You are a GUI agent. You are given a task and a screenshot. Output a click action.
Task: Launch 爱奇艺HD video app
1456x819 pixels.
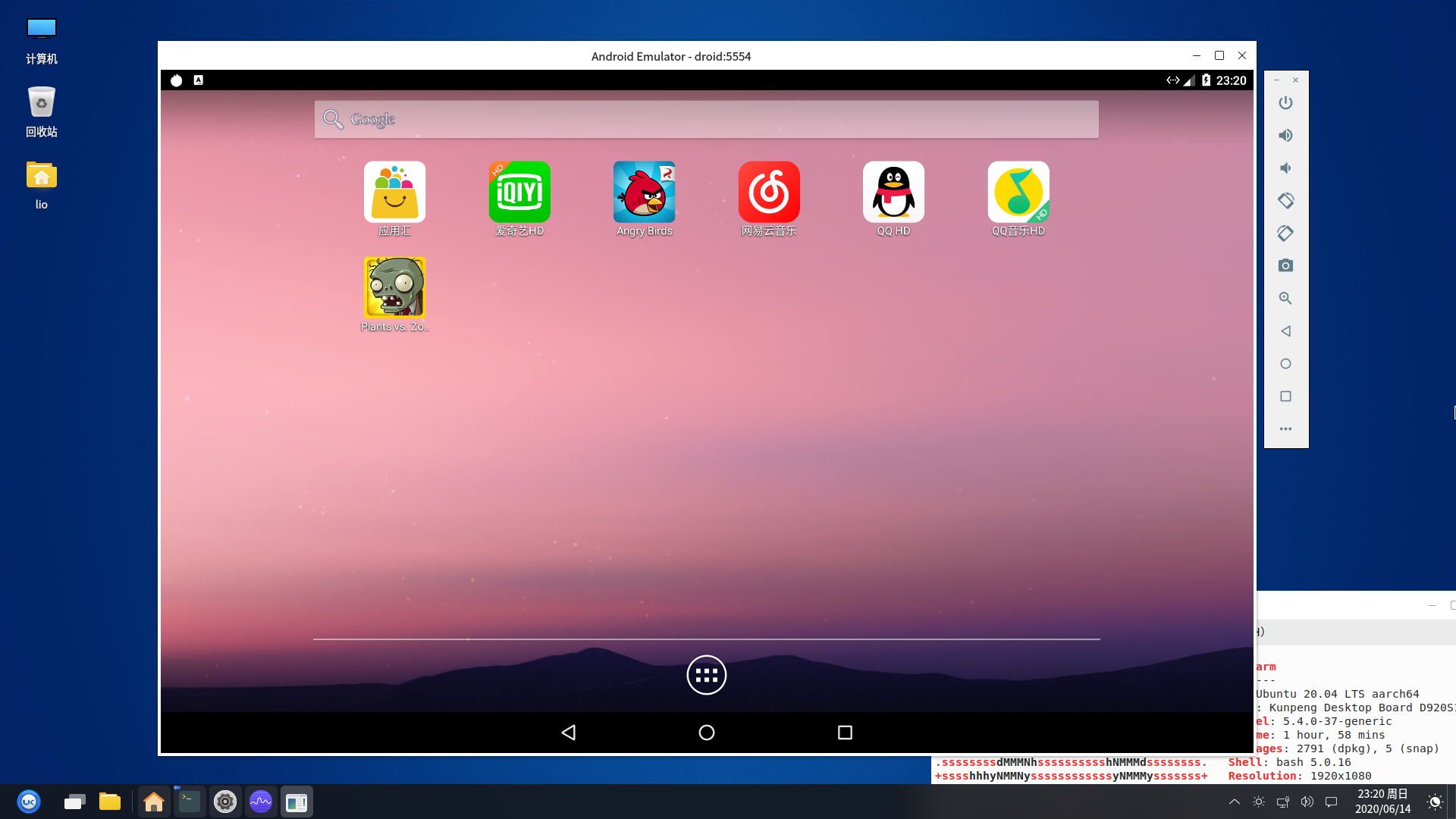tap(519, 192)
